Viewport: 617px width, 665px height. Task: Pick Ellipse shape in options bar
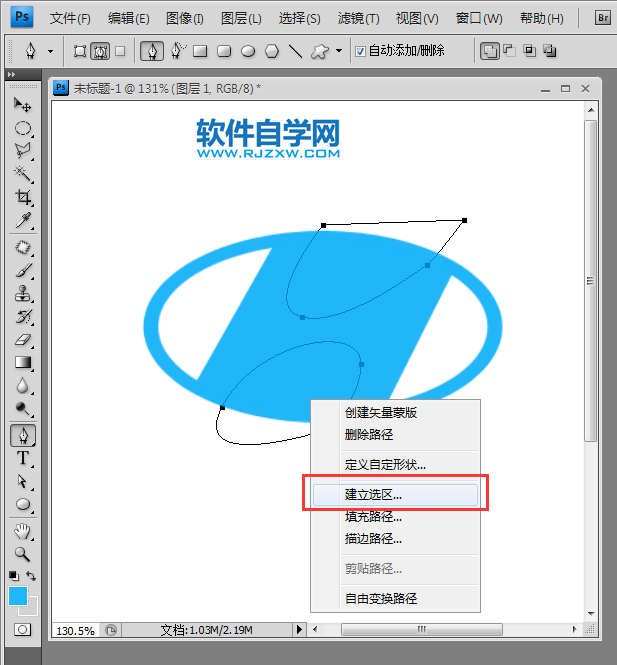pyautogui.click(x=248, y=51)
